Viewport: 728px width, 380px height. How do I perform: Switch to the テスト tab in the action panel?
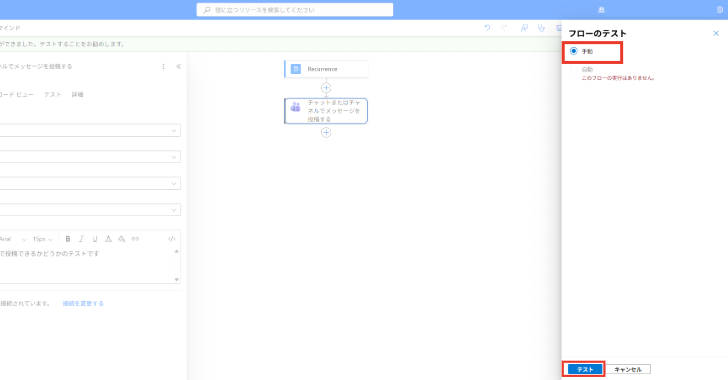coord(52,94)
